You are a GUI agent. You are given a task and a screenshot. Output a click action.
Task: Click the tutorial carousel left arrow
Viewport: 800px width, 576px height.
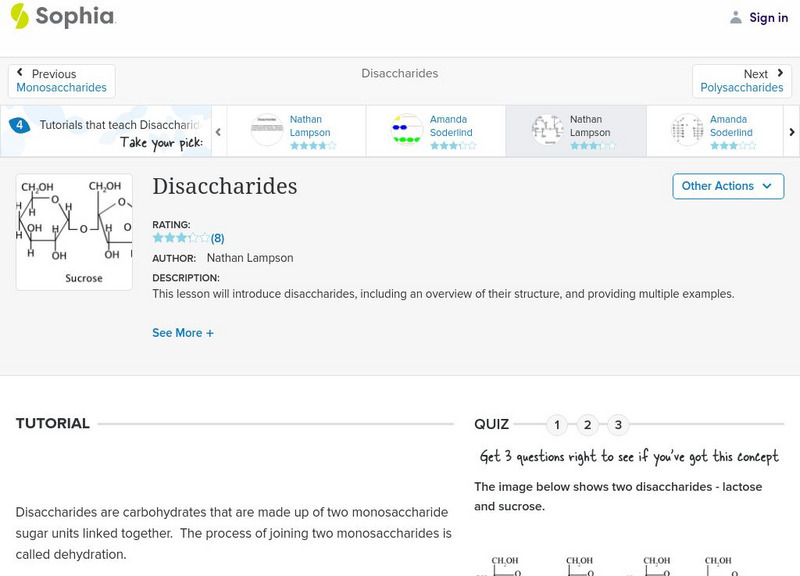pos(218,132)
